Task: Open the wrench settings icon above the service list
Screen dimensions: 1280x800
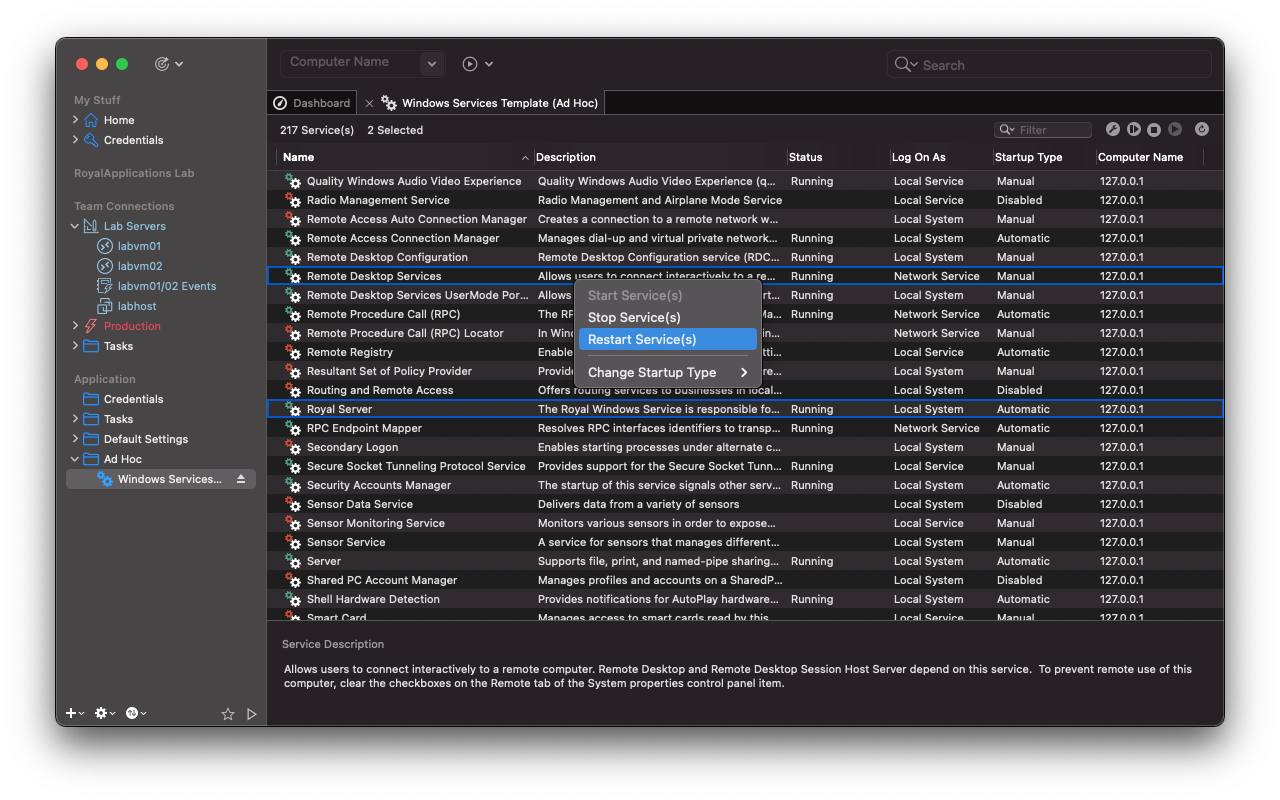Action: pos(1113,129)
